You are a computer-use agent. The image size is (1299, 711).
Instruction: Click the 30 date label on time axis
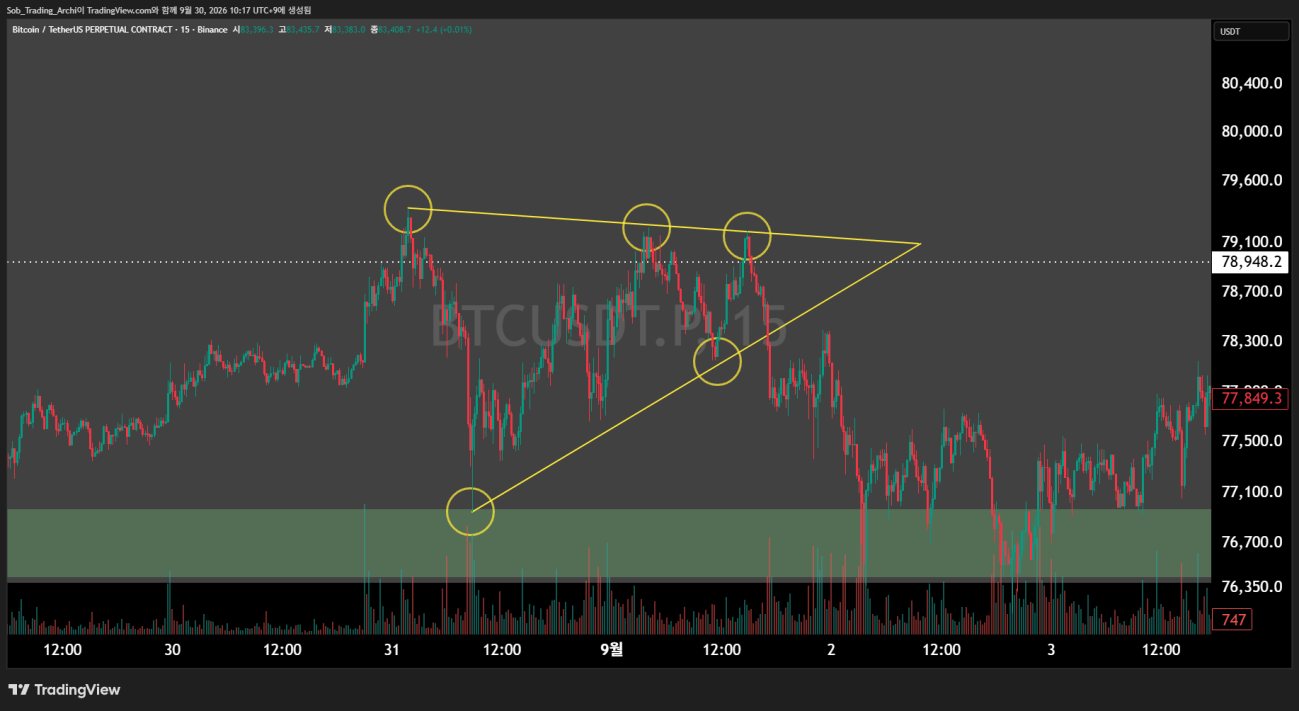[x=172, y=649]
